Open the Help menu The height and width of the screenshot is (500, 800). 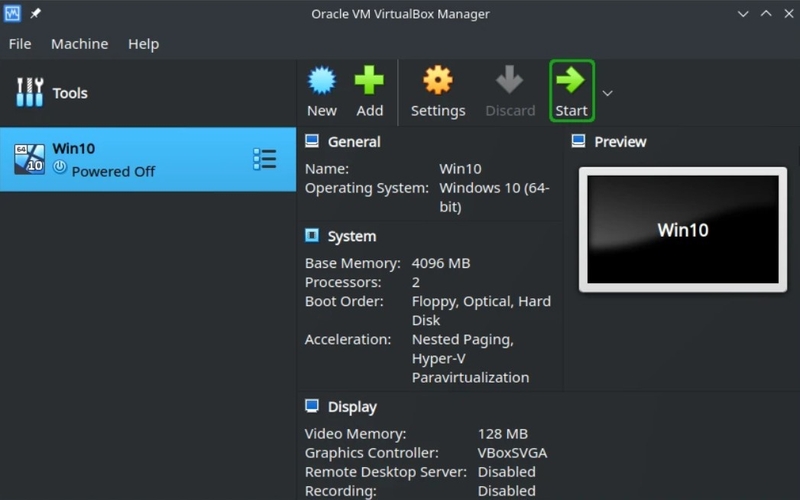pyautogui.click(x=143, y=44)
